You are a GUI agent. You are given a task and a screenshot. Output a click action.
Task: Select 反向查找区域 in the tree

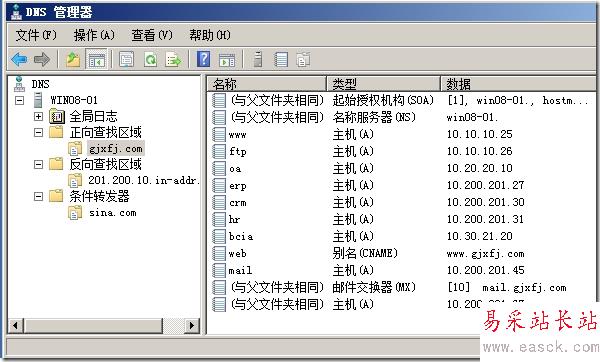106,165
